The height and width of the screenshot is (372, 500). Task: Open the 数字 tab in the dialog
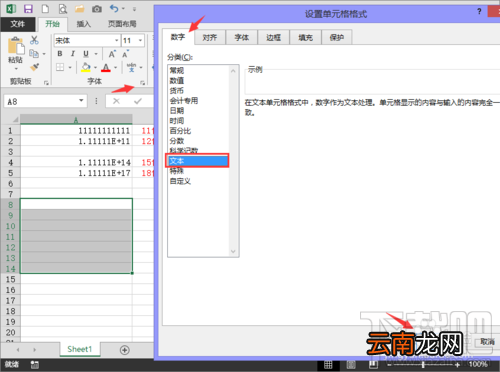click(x=178, y=37)
